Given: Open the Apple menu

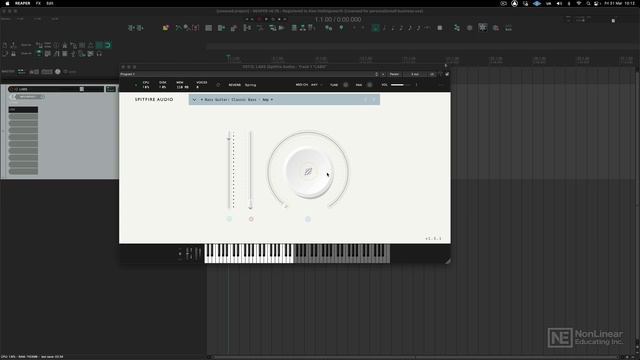Looking at the screenshot, I should click(x=7, y=3).
